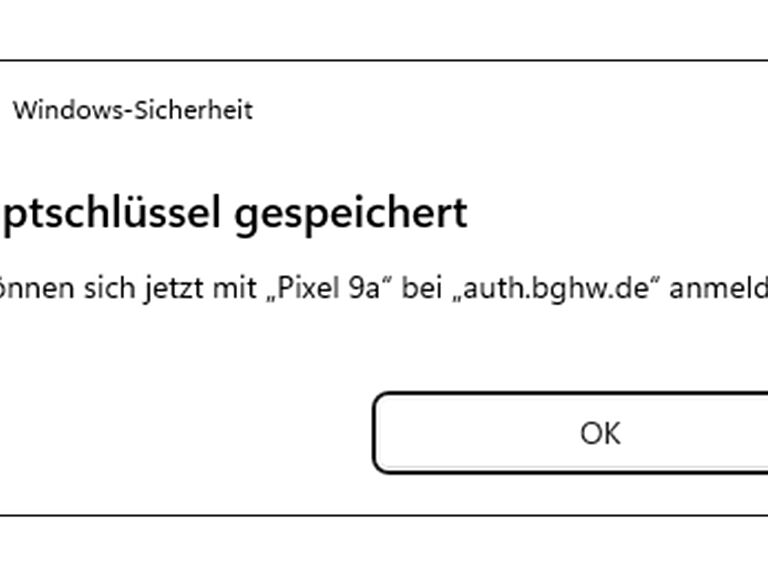768x576 pixels.
Task: Click the heading fragment "ptschlüssel"
Action: 110,213
